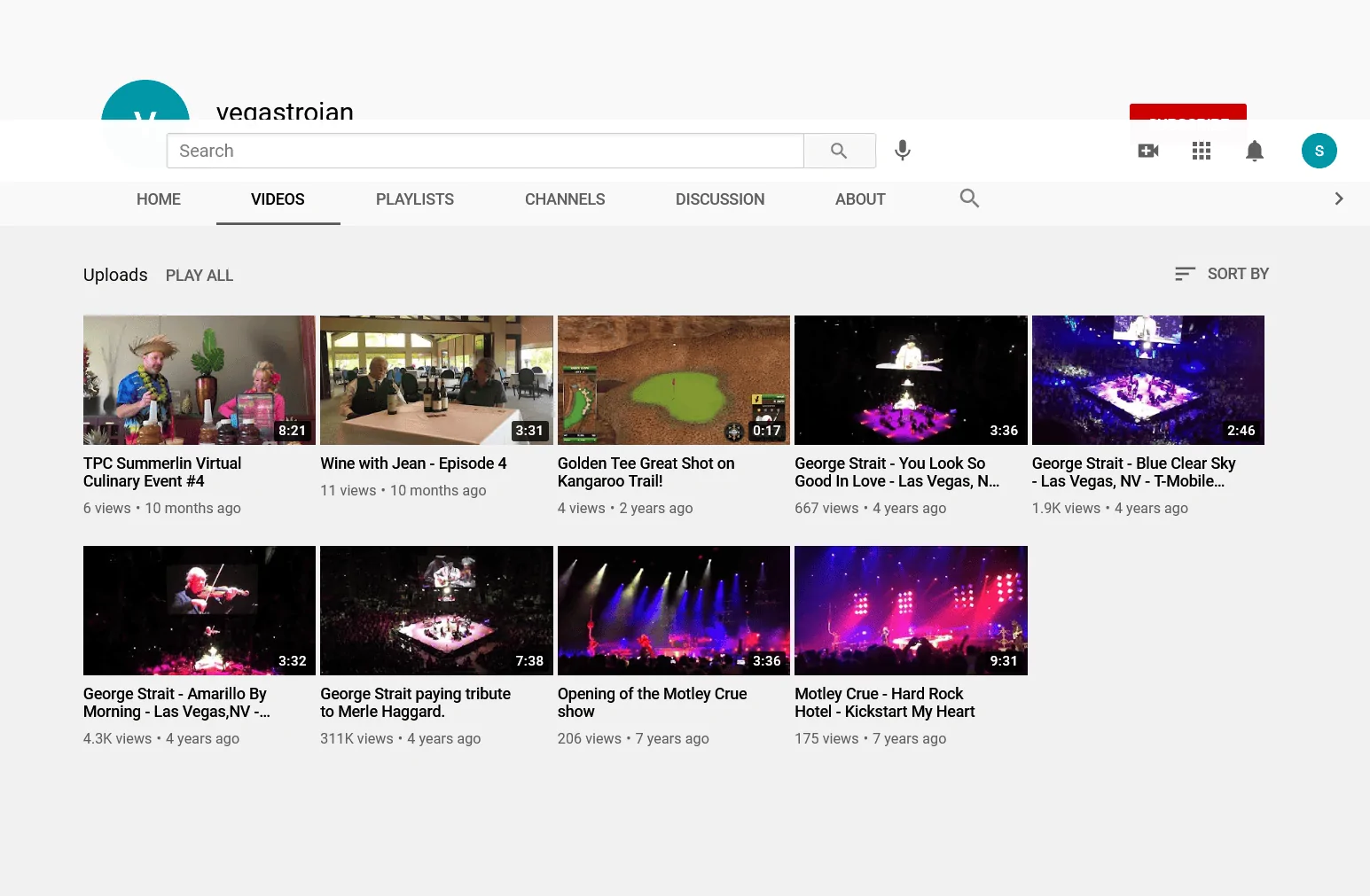Focus the Search input field

(x=485, y=151)
